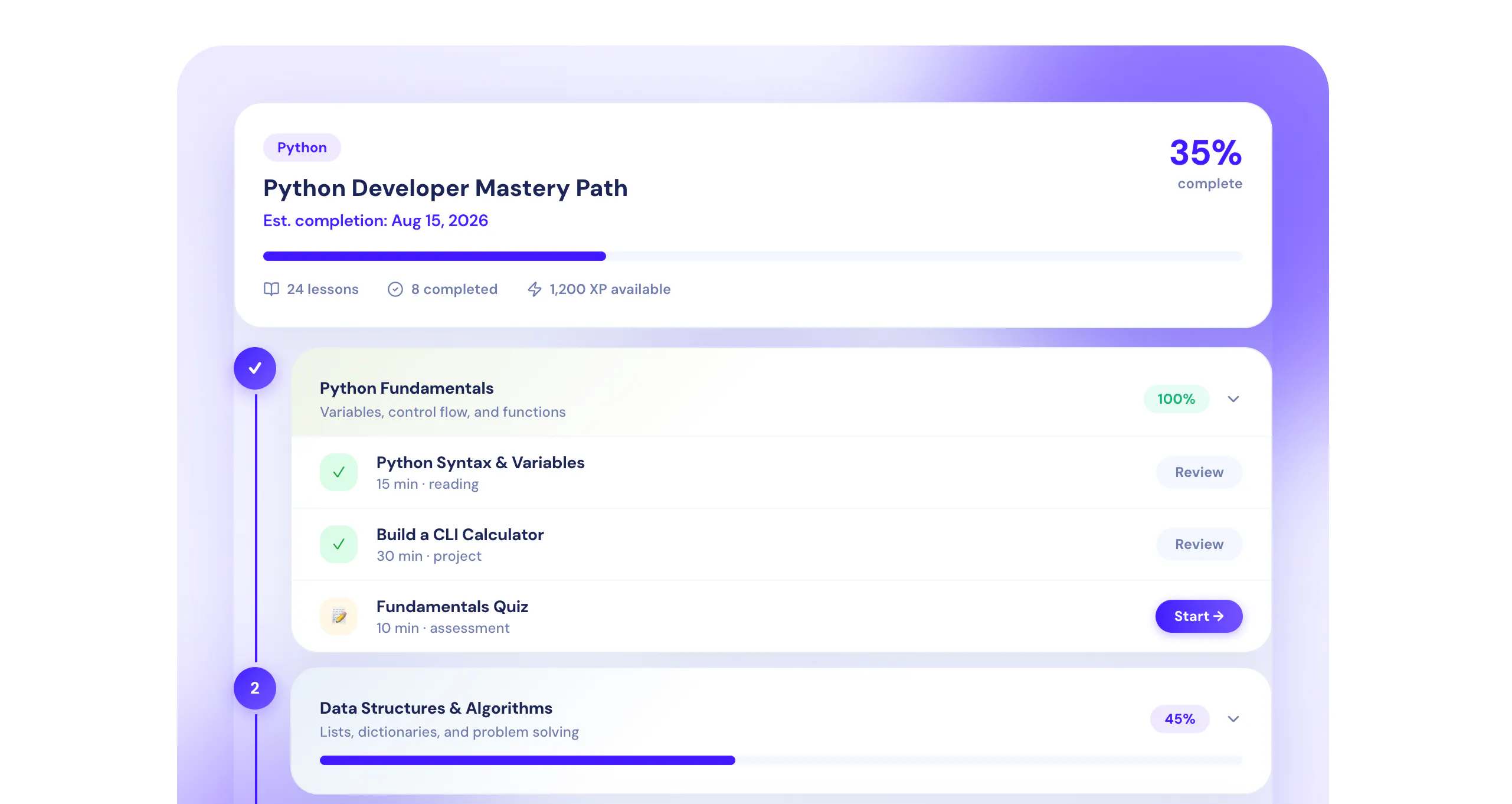Screen dimensions: 1512x804
Task: Click the Python category tag
Action: 302,148
